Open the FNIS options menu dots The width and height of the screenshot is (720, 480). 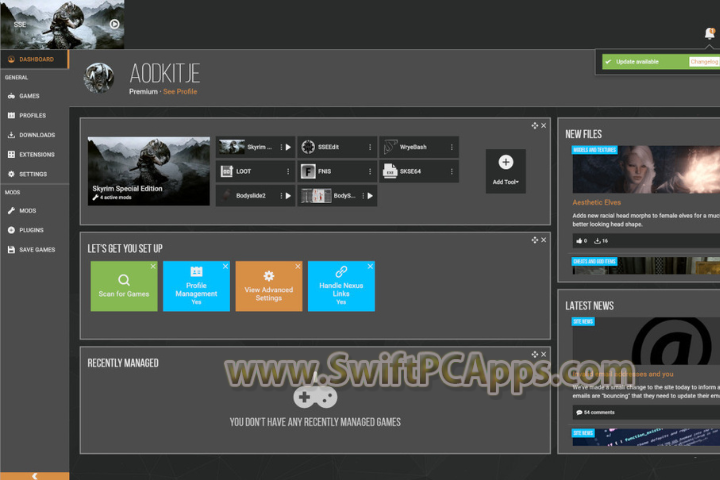[370, 171]
